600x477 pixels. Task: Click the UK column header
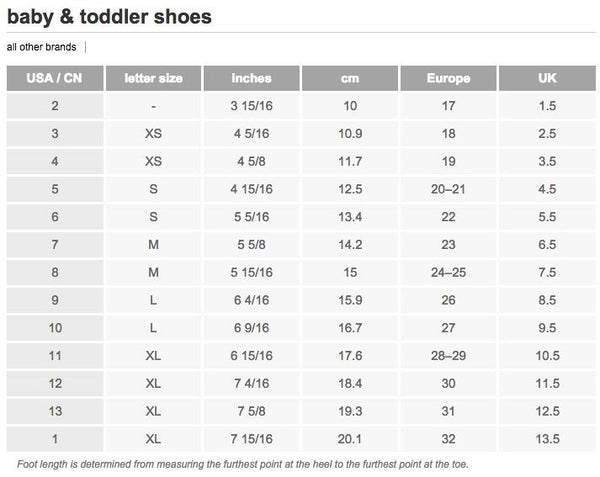(x=547, y=78)
